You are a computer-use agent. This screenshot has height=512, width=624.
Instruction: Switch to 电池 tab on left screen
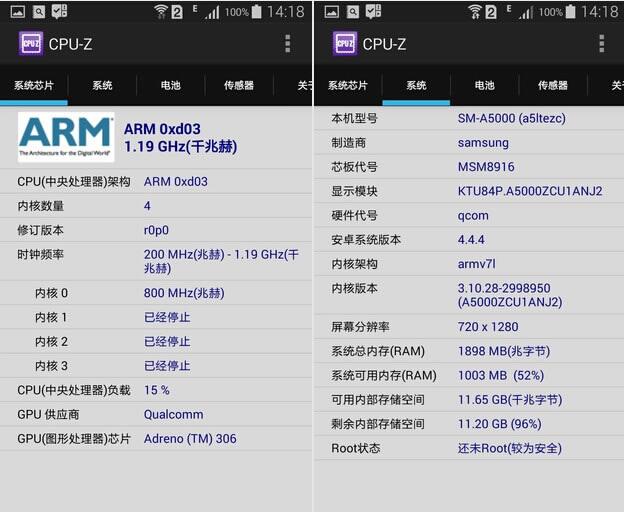click(171, 85)
